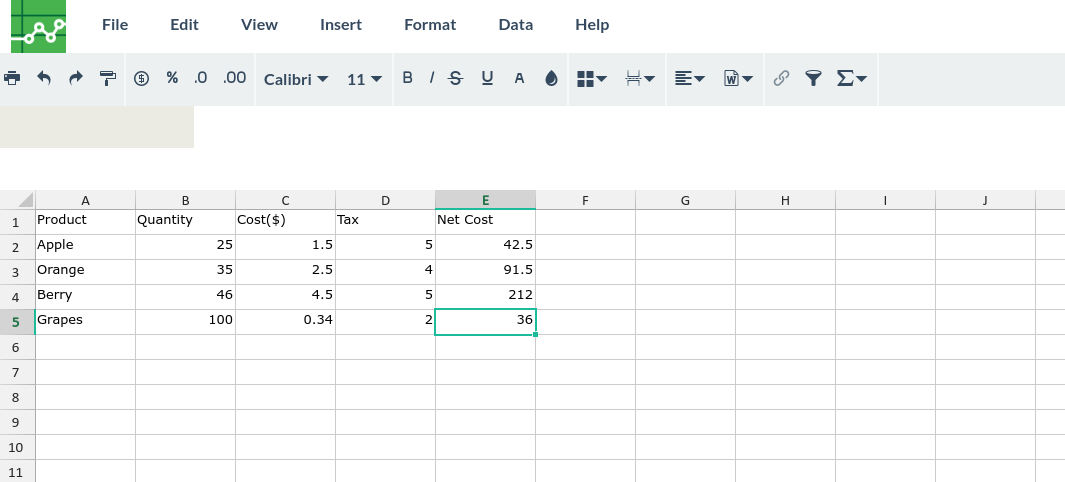1065x482 pixels.
Task: Open the Format menu
Action: (x=430, y=25)
